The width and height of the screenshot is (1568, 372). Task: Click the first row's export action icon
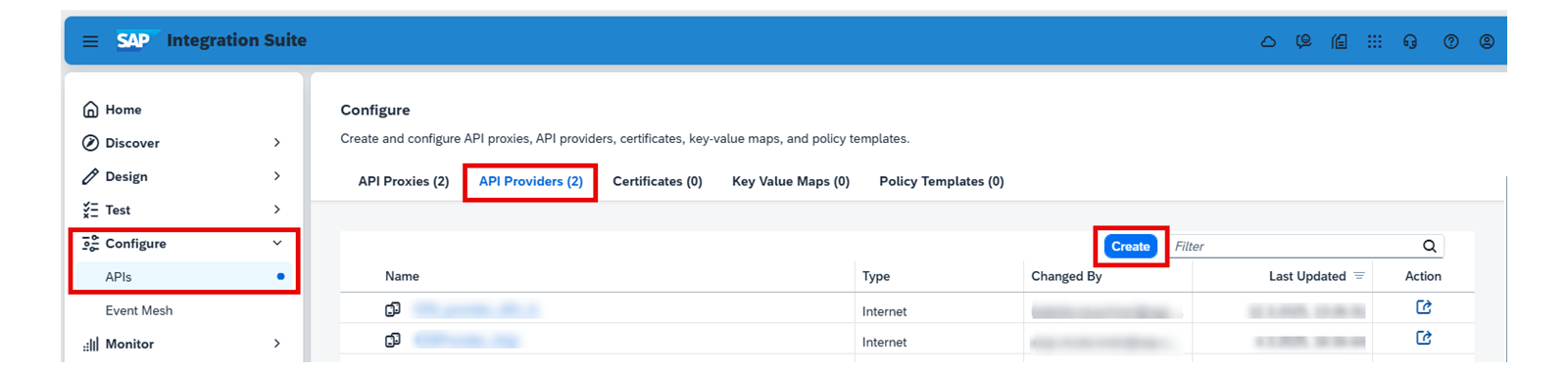(1424, 307)
